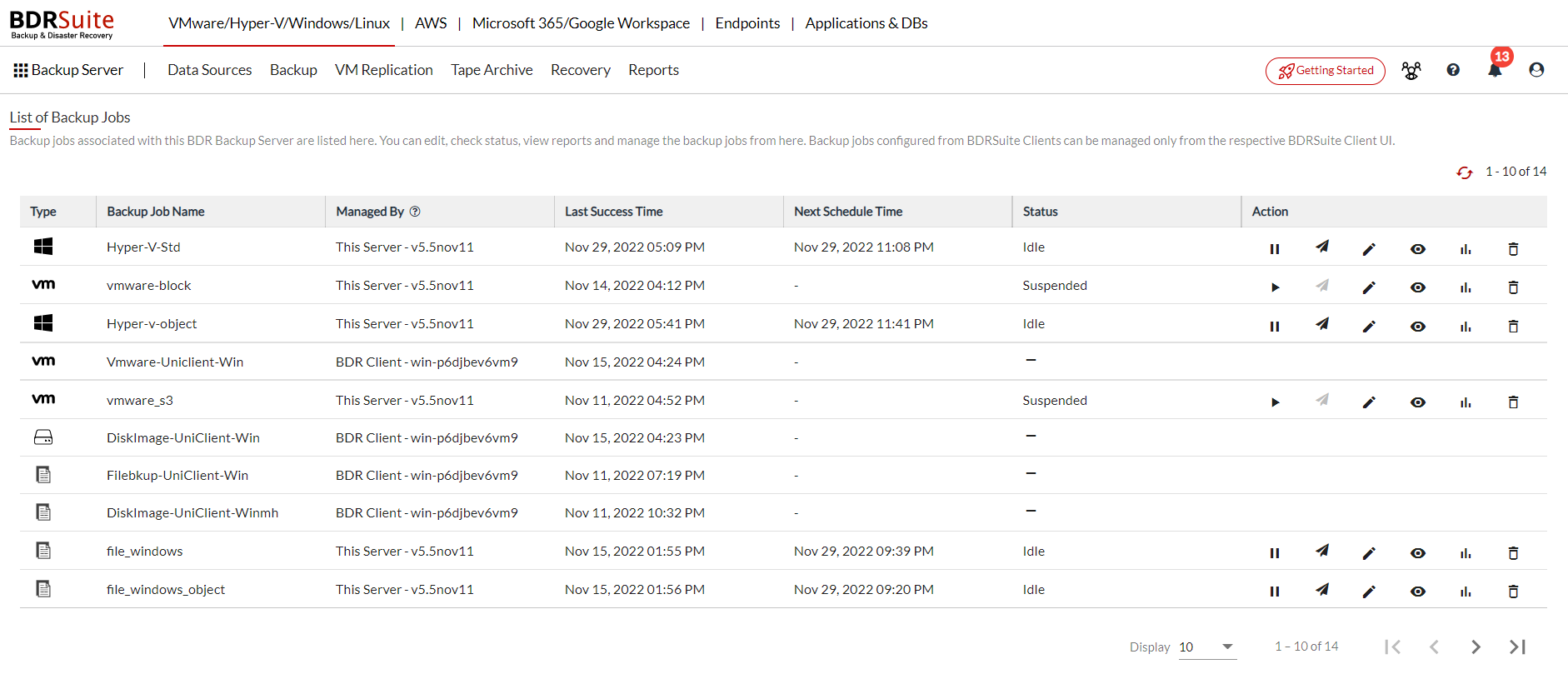Image resolution: width=1568 pixels, height=694 pixels.
Task: View details of the Hyper-V-Std job
Action: (1417, 249)
